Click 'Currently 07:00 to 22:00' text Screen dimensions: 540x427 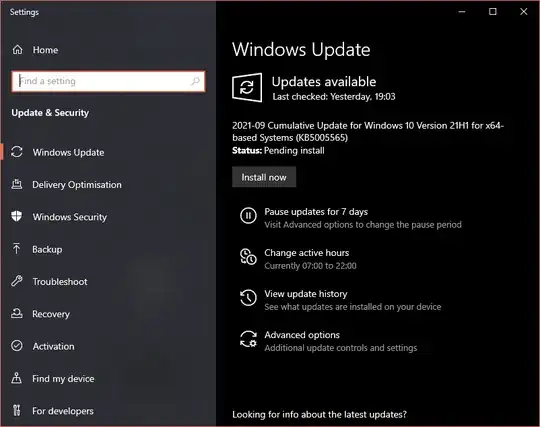point(310,266)
